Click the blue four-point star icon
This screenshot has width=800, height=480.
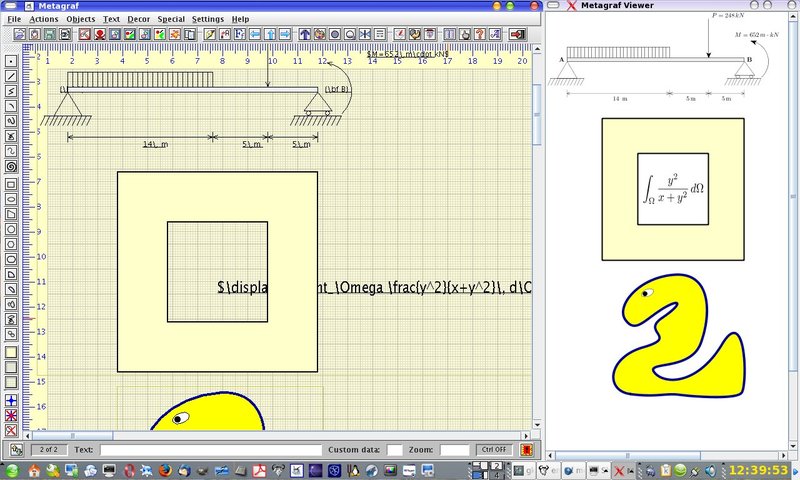coord(11,400)
